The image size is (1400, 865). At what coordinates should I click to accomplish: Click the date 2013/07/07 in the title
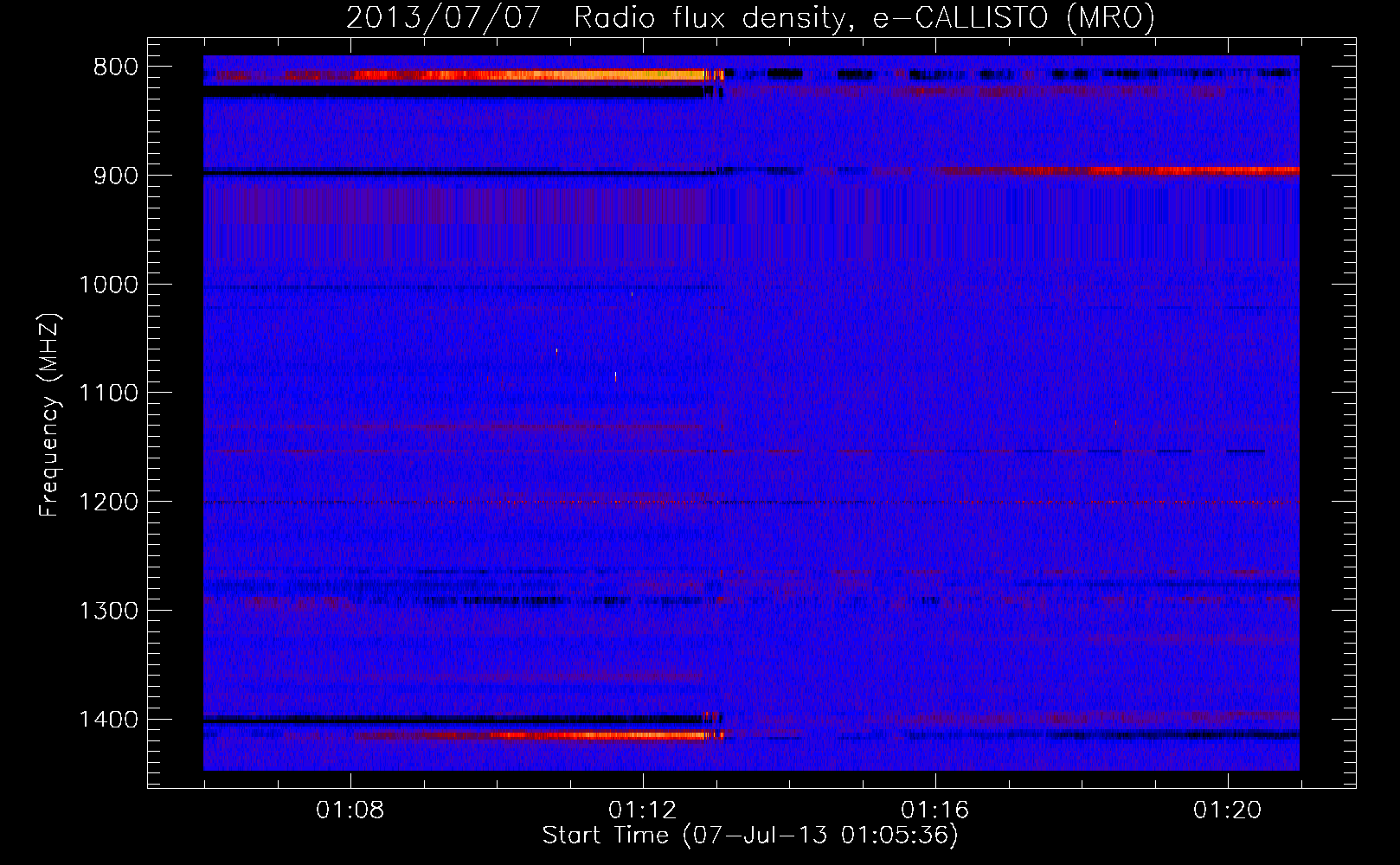tap(444, 17)
